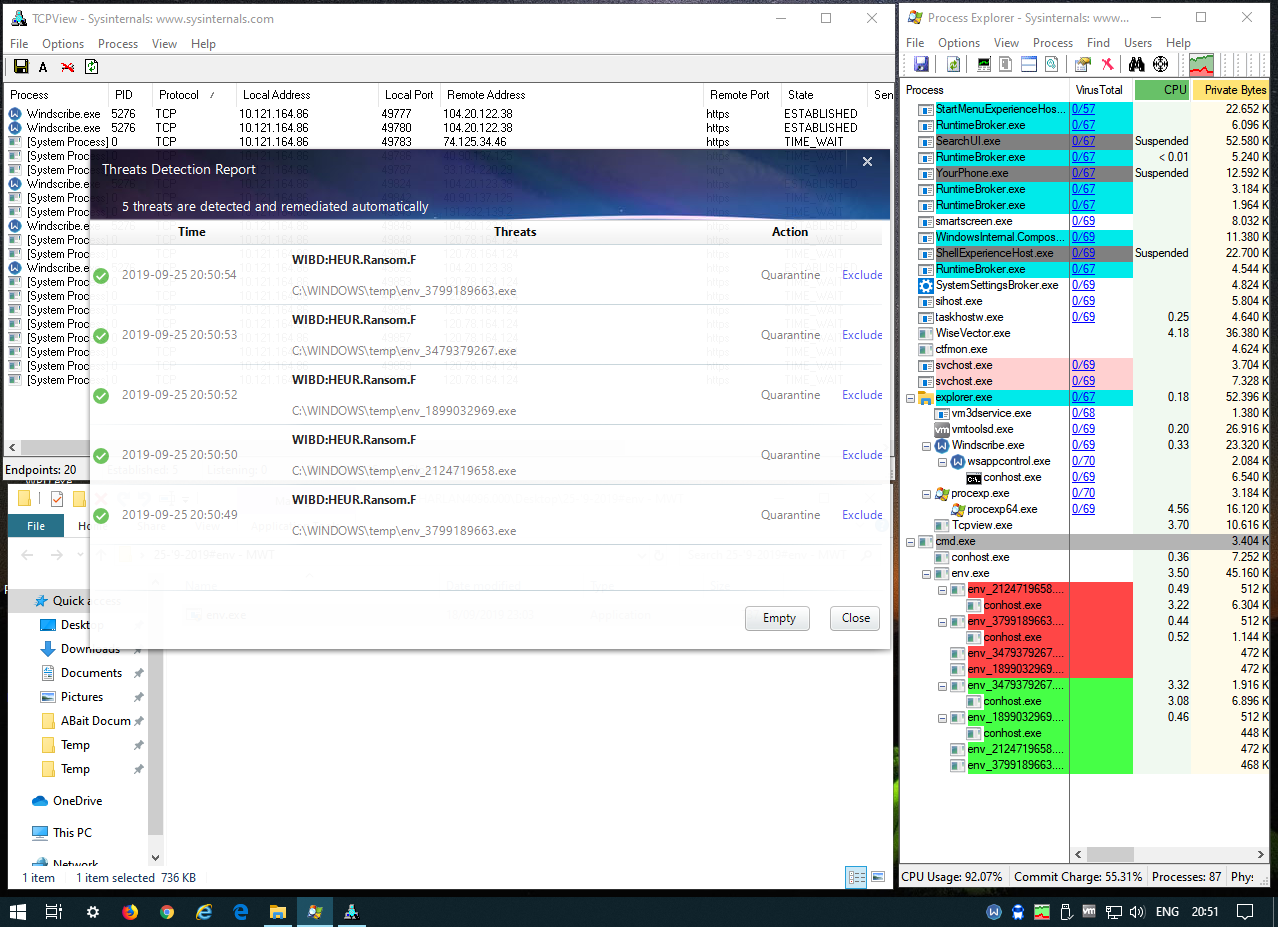The height and width of the screenshot is (927, 1278).
Task: Click Close button in Threats Detection Report
Action: (x=856, y=618)
